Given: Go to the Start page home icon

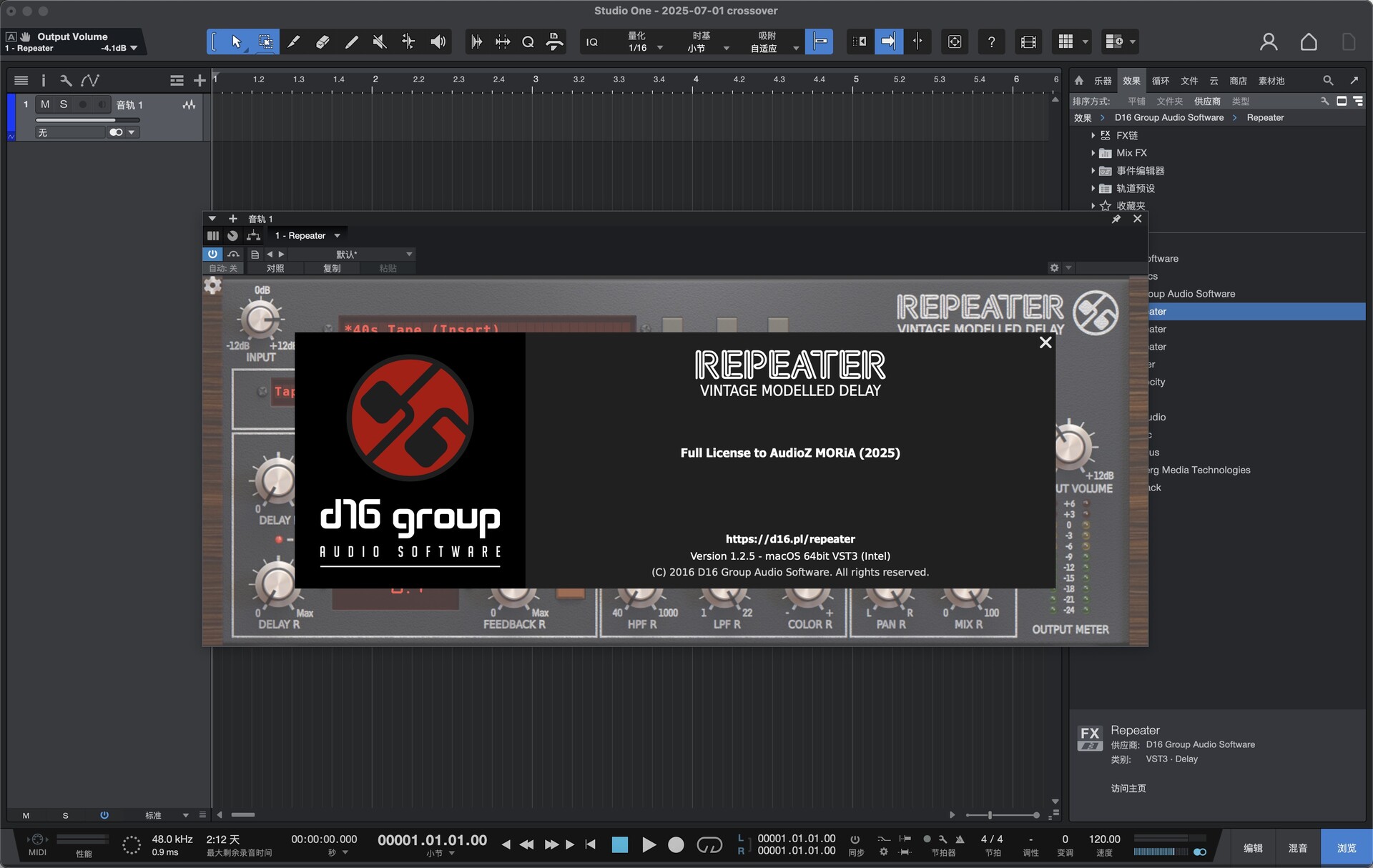Looking at the screenshot, I should tap(1309, 41).
